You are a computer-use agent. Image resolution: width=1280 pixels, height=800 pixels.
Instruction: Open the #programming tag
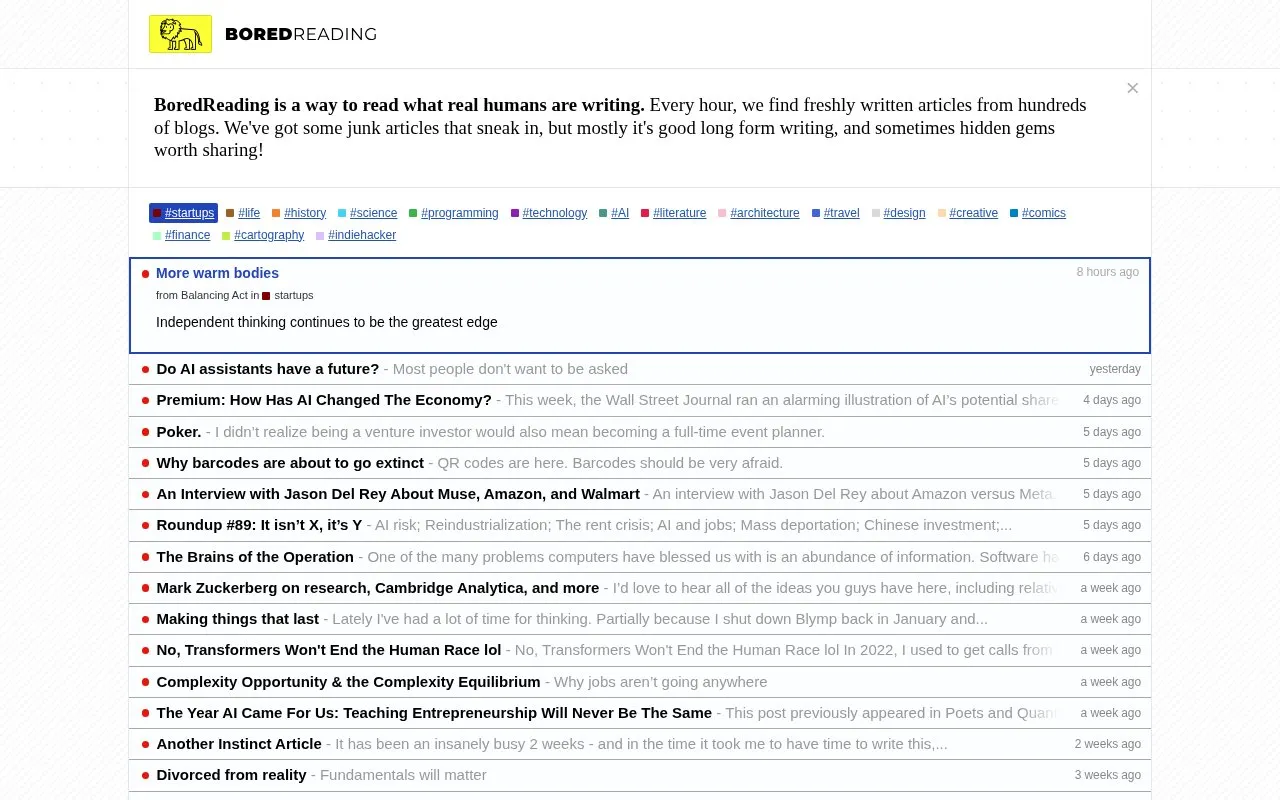(x=453, y=213)
